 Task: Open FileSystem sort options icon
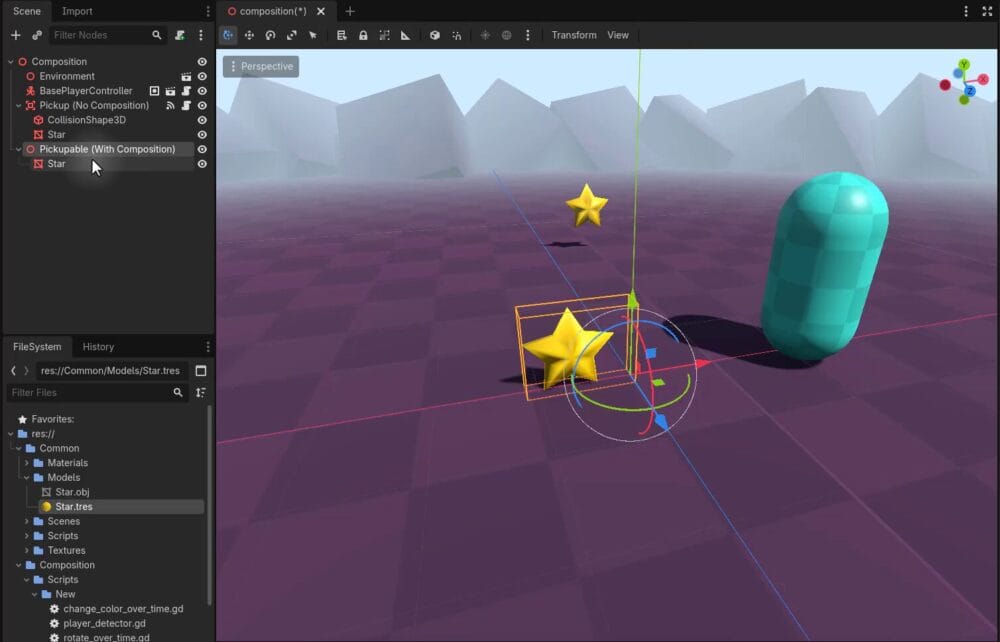pyautogui.click(x=201, y=393)
